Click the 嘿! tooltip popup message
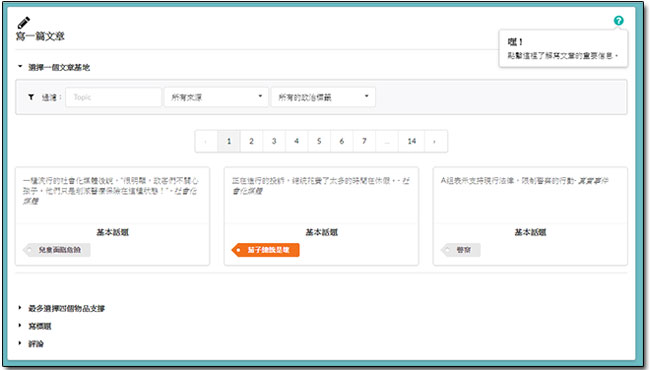650x370 pixels. [563, 48]
